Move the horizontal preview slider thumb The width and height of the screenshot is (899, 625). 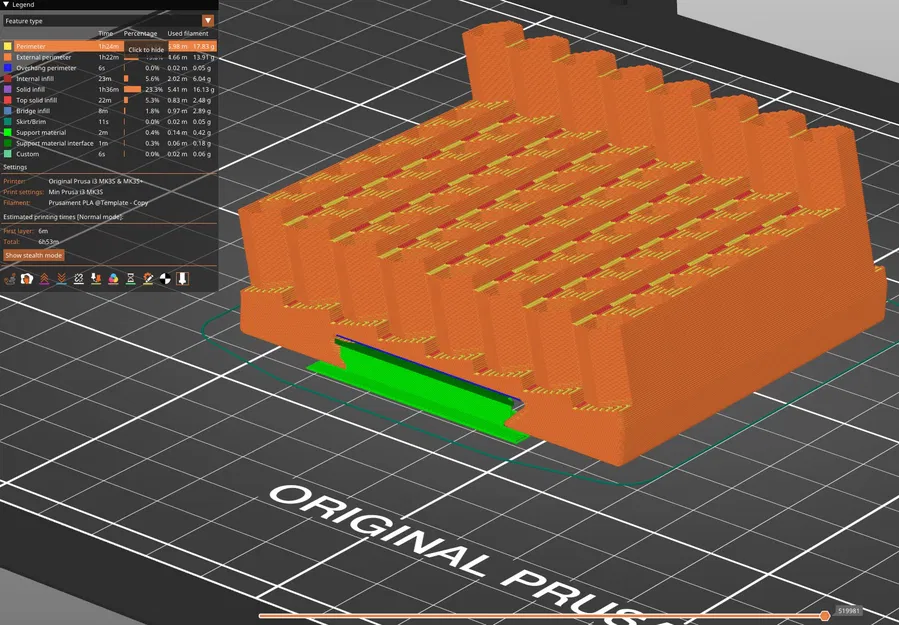825,615
